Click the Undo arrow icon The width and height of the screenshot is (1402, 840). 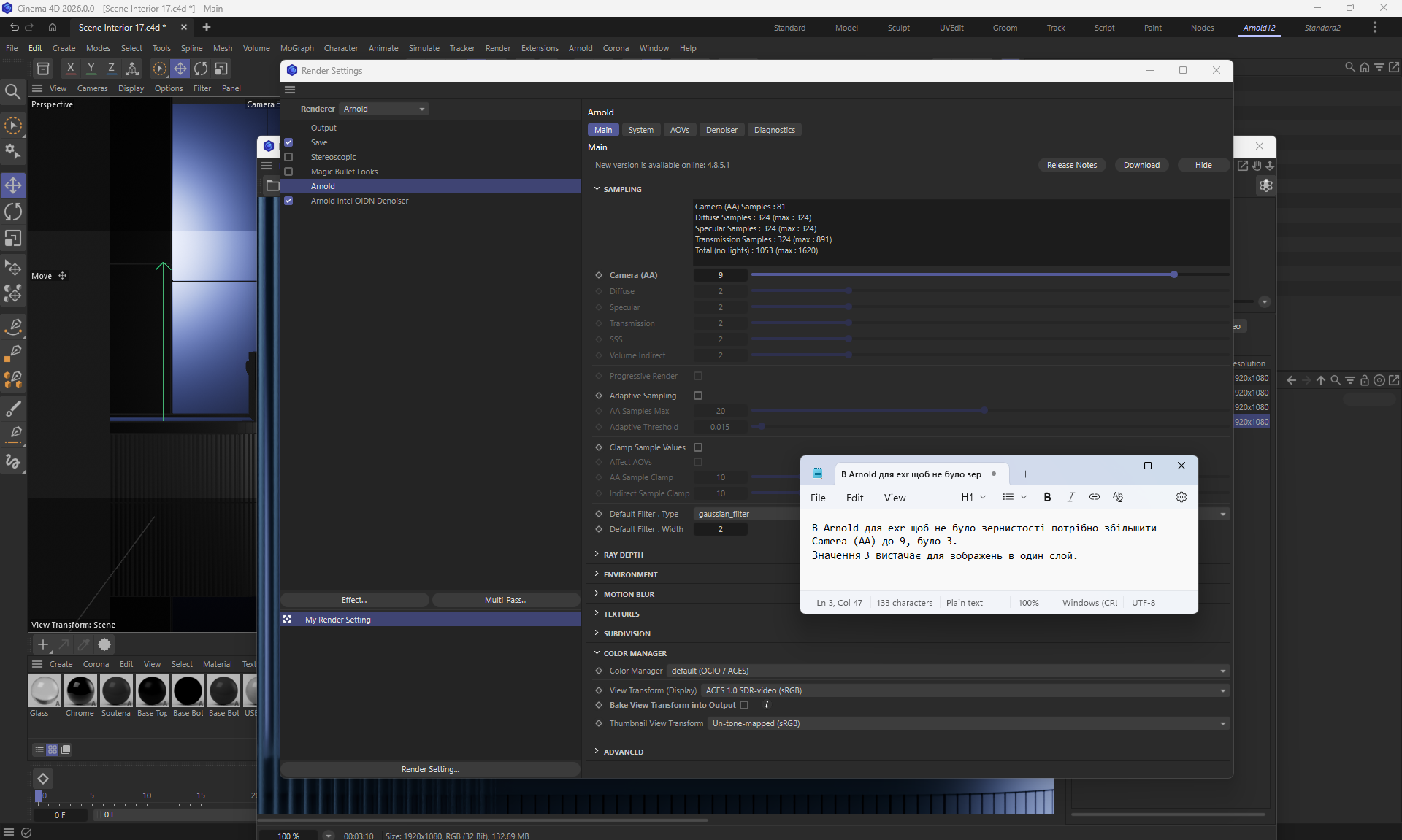click(x=14, y=28)
